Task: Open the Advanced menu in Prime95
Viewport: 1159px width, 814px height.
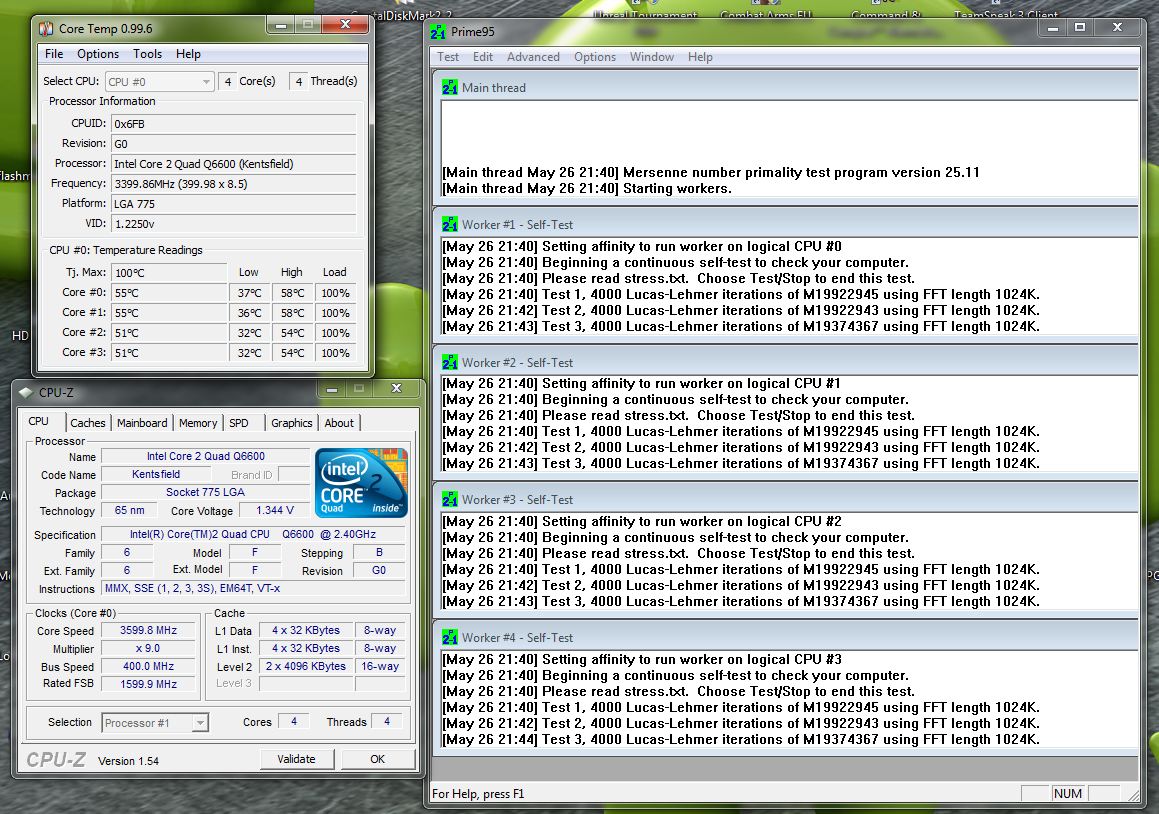Action: coord(533,57)
